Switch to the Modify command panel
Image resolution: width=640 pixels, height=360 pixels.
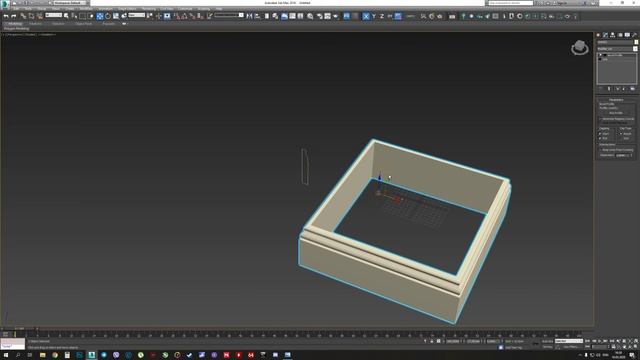(x=606, y=35)
